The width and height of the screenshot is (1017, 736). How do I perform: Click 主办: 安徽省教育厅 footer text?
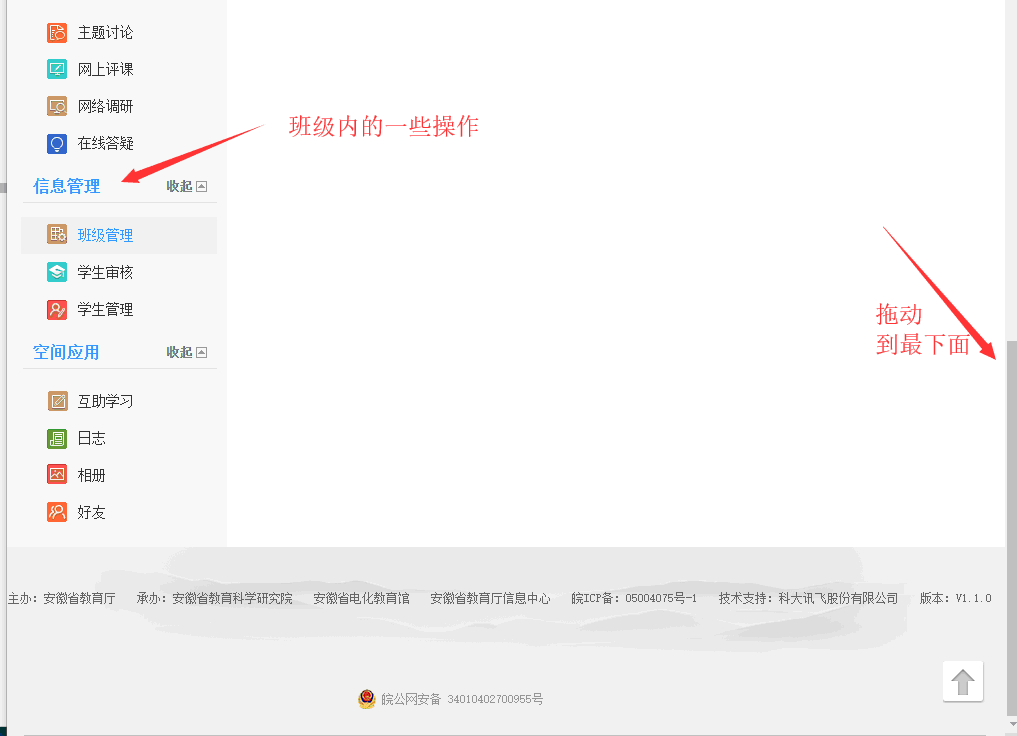[x=62, y=598]
